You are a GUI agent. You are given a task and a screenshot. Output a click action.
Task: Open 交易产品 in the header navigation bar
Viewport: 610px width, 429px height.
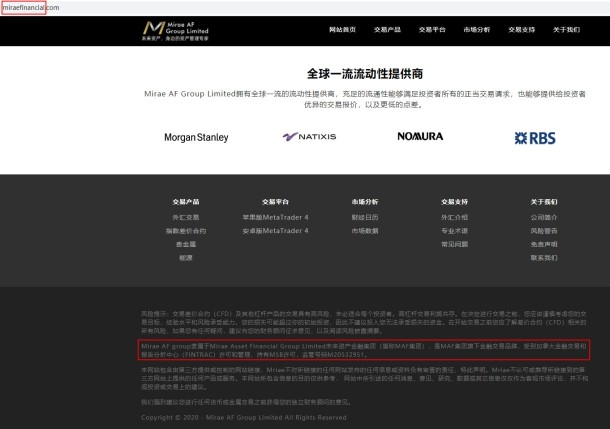click(x=387, y=30)
